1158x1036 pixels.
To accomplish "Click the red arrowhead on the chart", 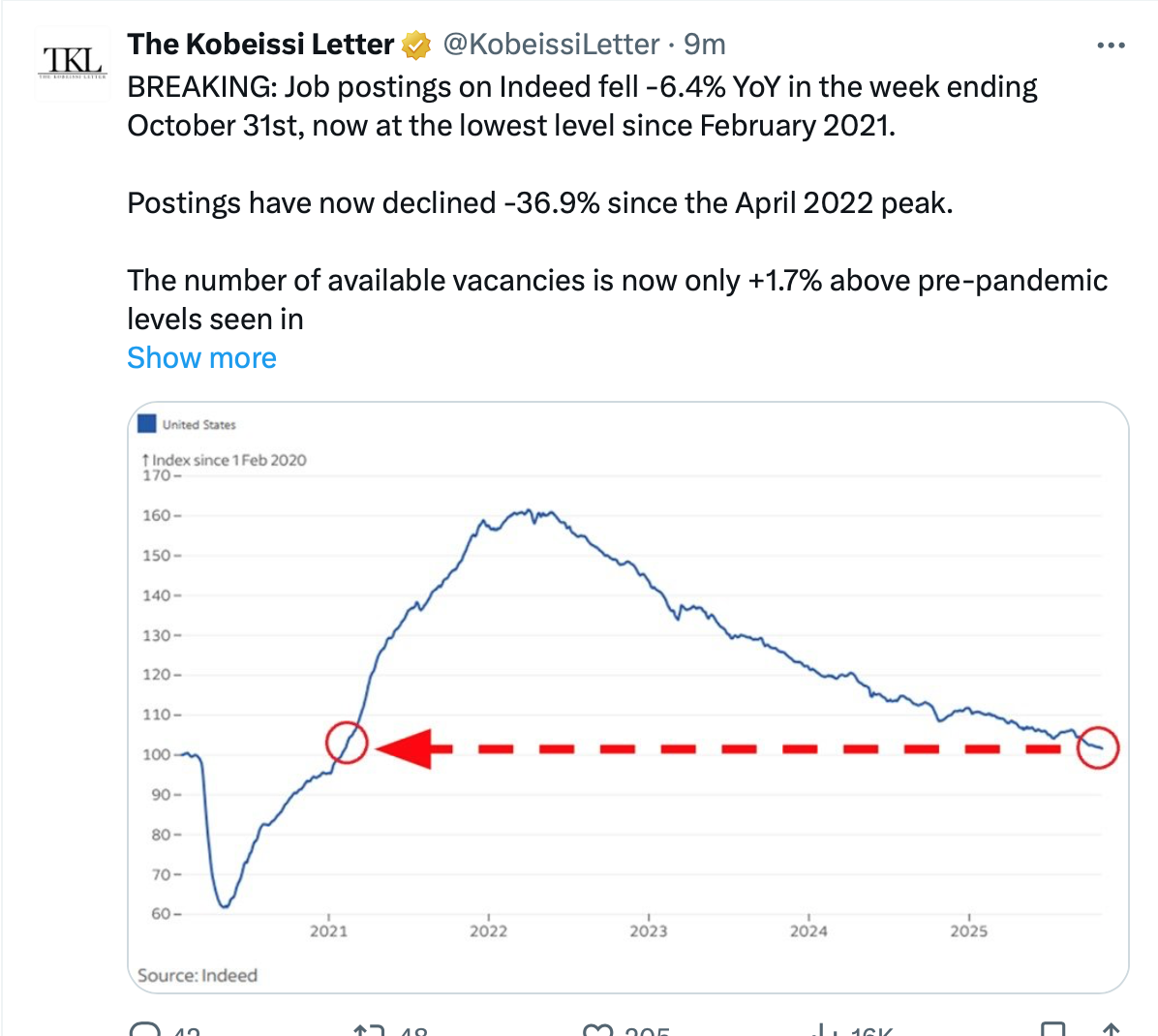I will point(407,748).
